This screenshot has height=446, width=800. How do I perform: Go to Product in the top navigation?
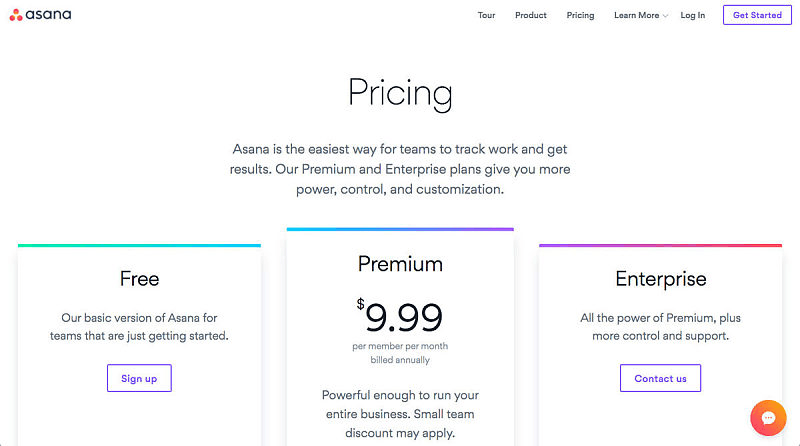[x=531, y=16]
